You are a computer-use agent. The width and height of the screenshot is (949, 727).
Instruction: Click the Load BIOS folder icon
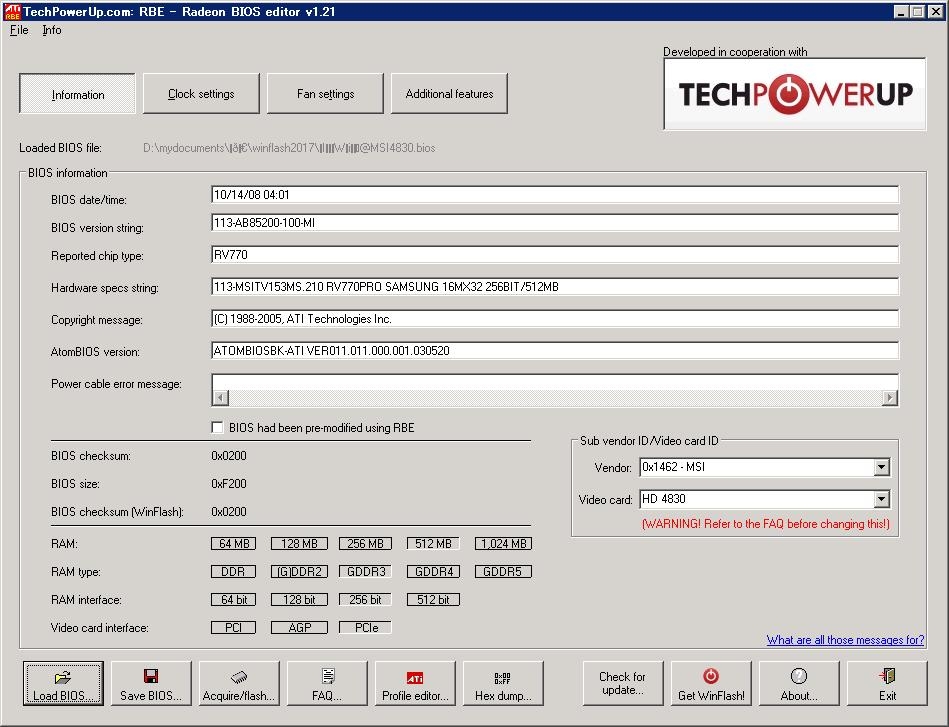62,677
